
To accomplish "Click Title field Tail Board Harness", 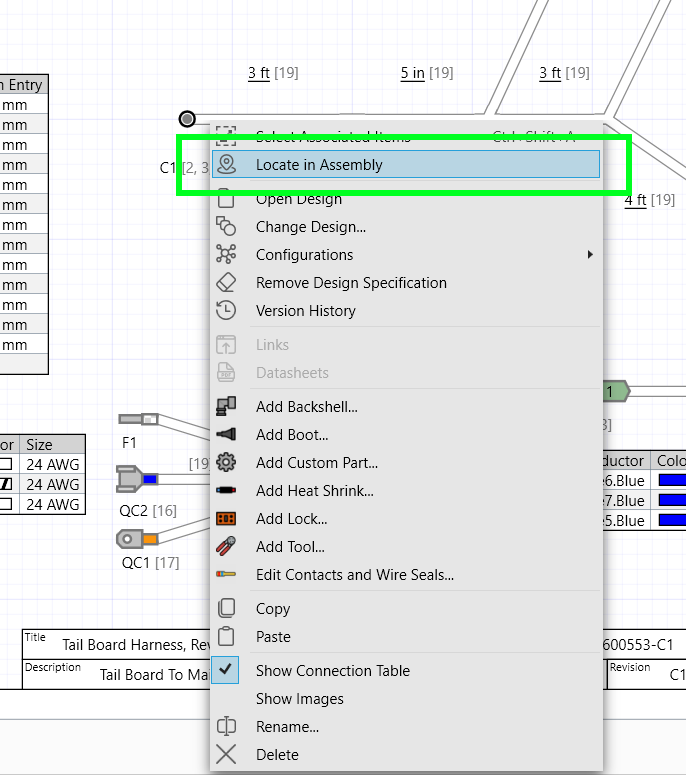I will 136,645.
